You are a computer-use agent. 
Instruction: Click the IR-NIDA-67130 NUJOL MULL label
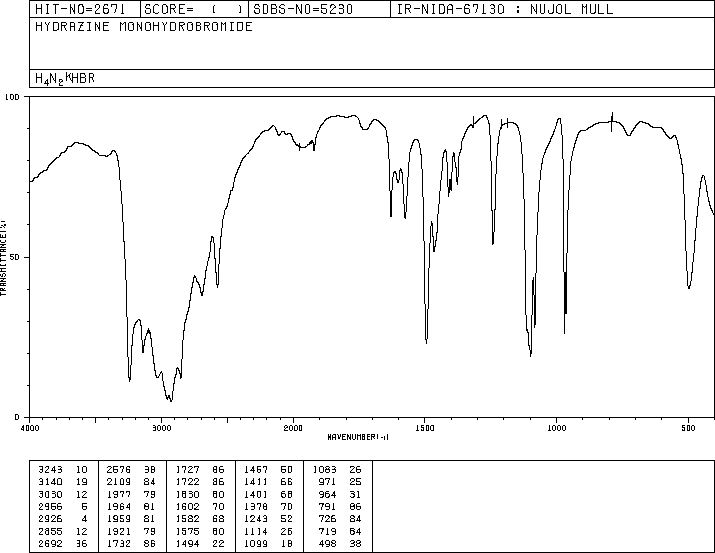tap(505, 9)
